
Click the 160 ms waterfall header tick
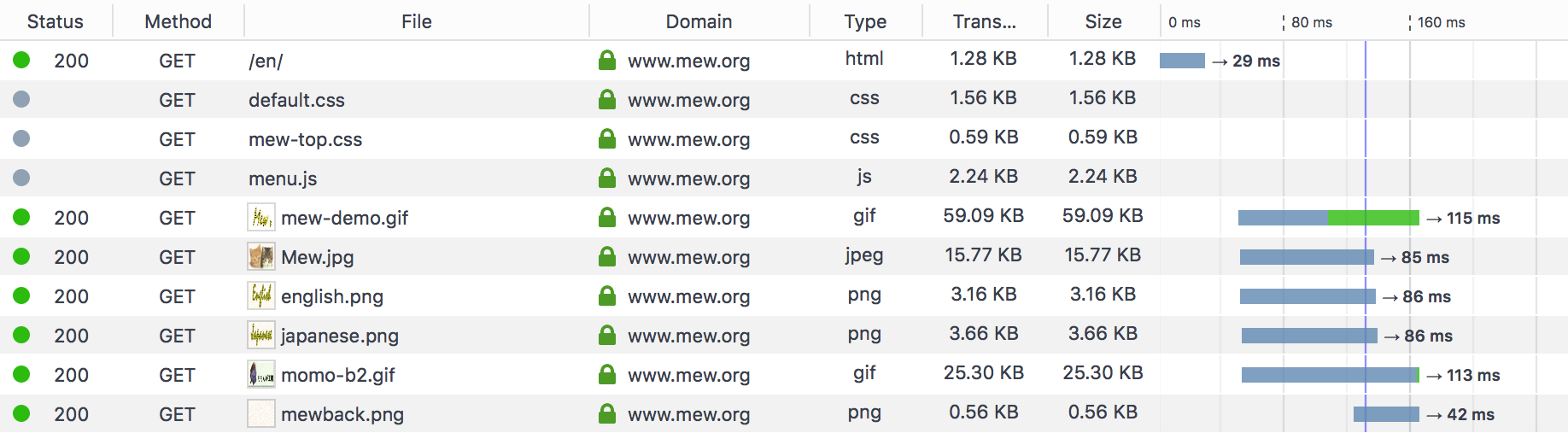[1442, 22]
